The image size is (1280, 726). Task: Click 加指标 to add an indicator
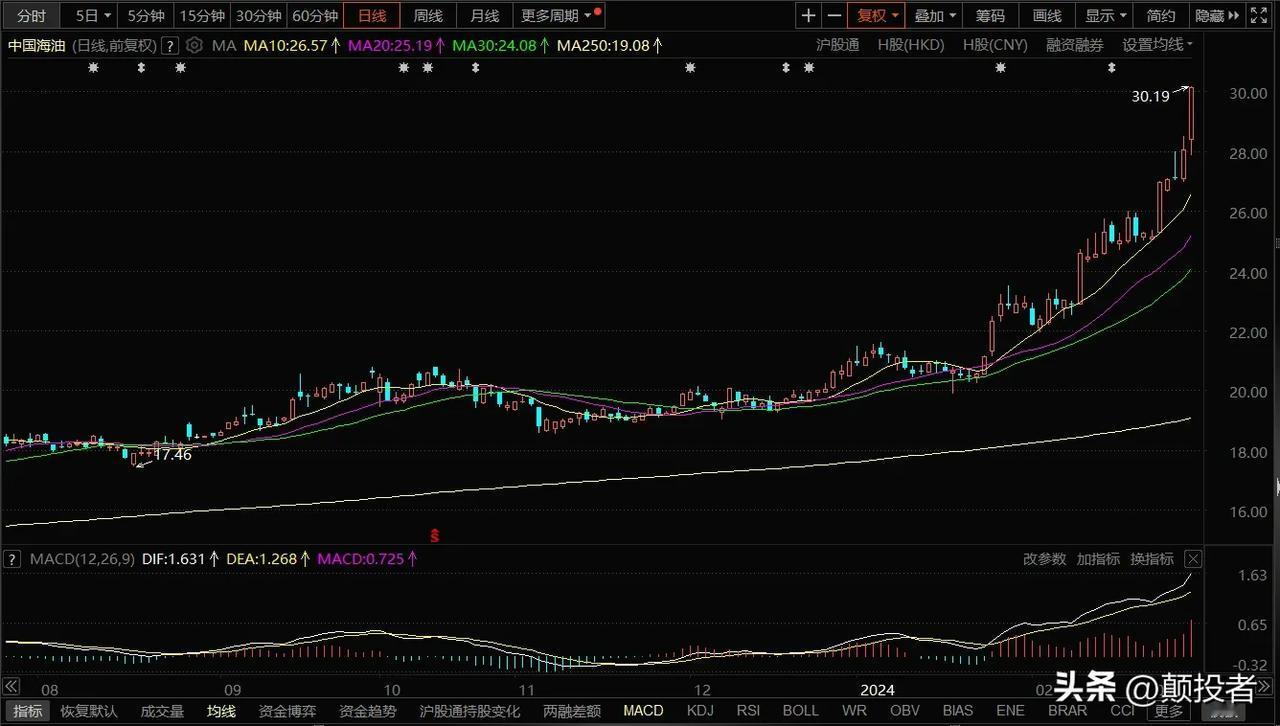point(1098,559)
